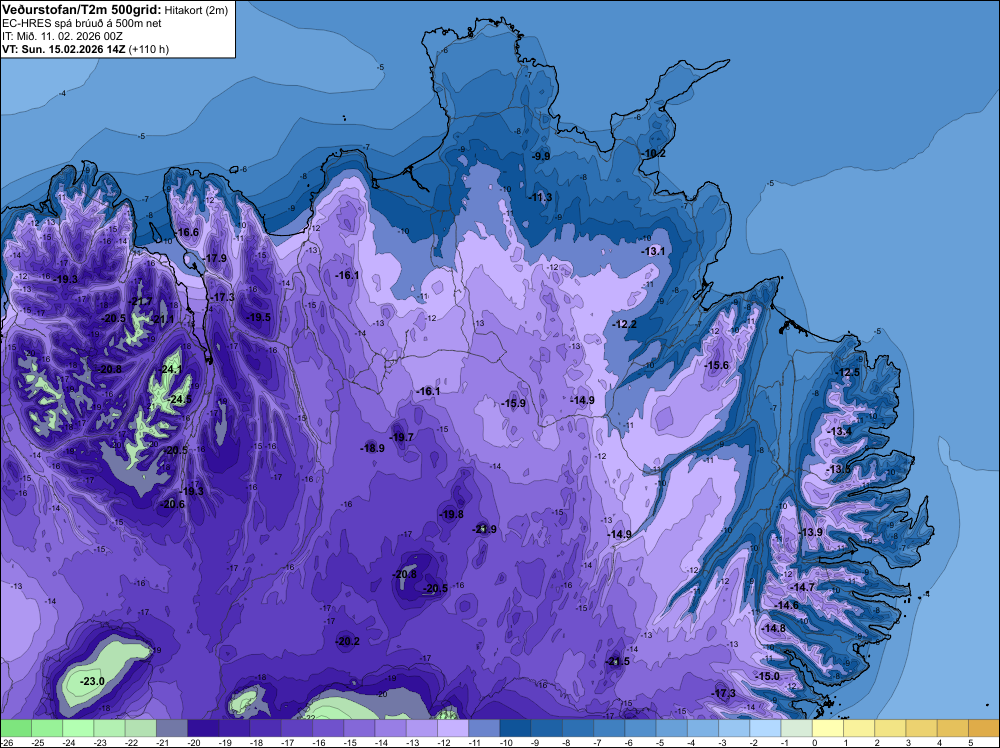
Task: Click the dark indigo legend swatch starting at -20
Action: [x=203, y=728]
